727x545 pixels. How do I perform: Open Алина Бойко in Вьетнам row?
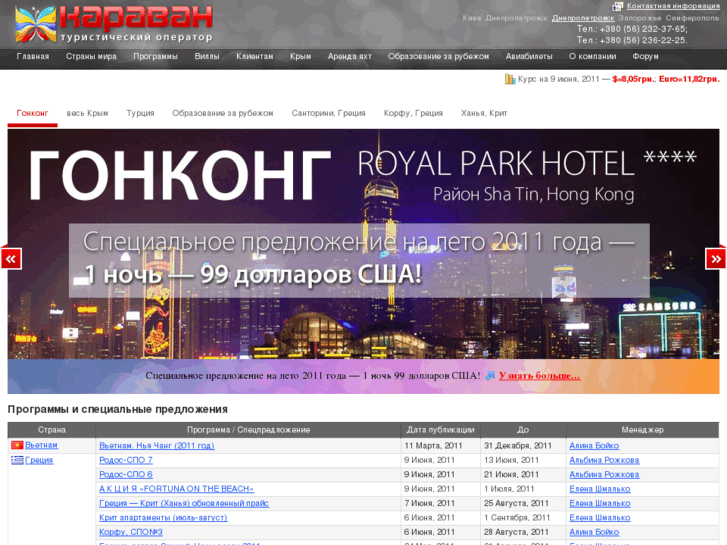pyautogui.click(x=594, y=445)
